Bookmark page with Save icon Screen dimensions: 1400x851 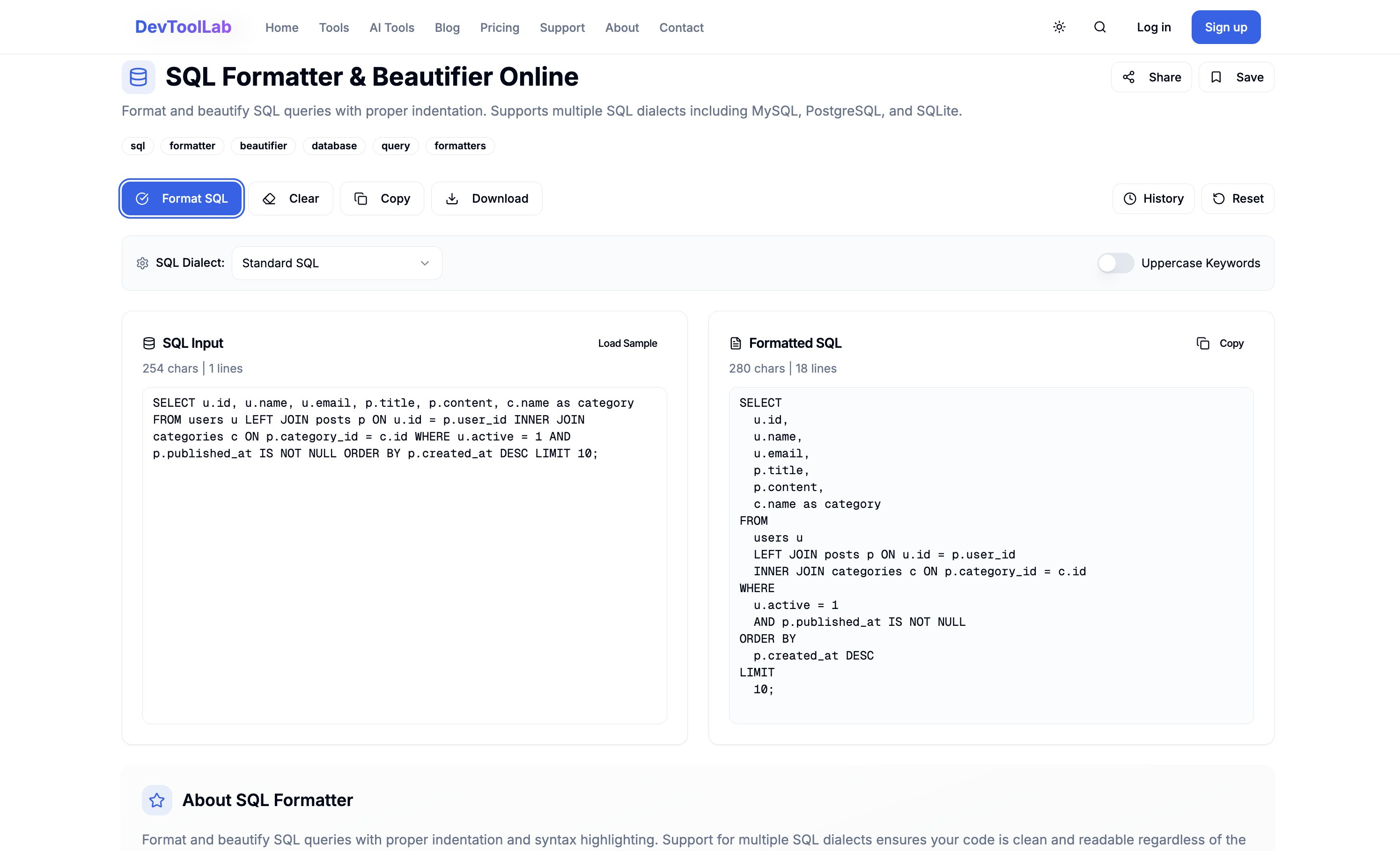pyautogui.click(x=1216, y=77)
